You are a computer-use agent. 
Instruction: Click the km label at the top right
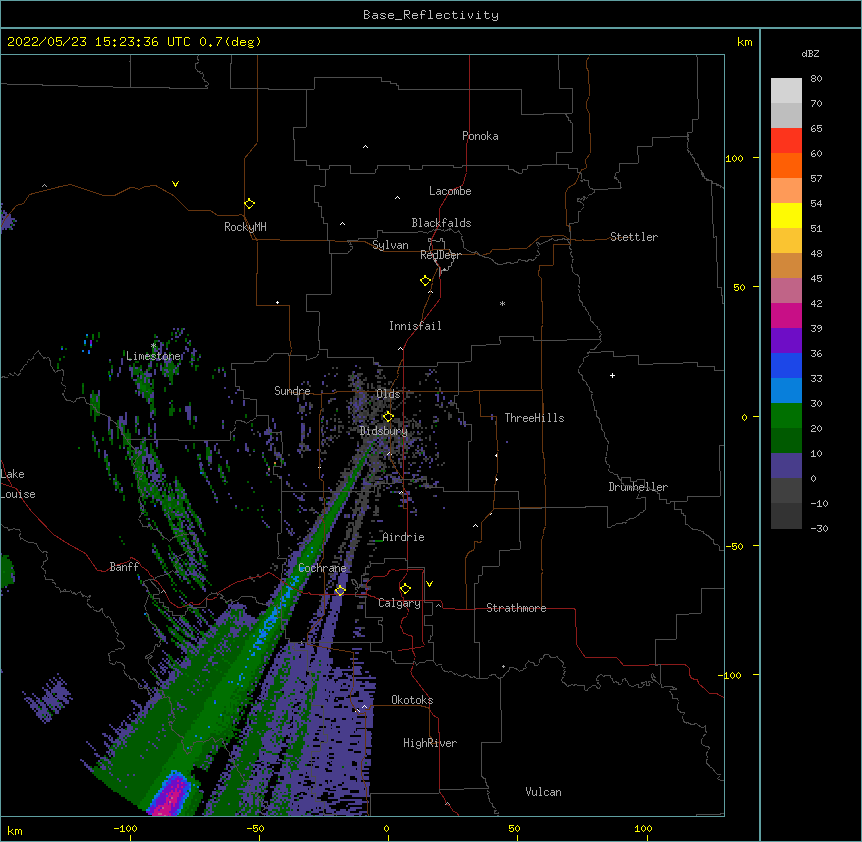744,42
